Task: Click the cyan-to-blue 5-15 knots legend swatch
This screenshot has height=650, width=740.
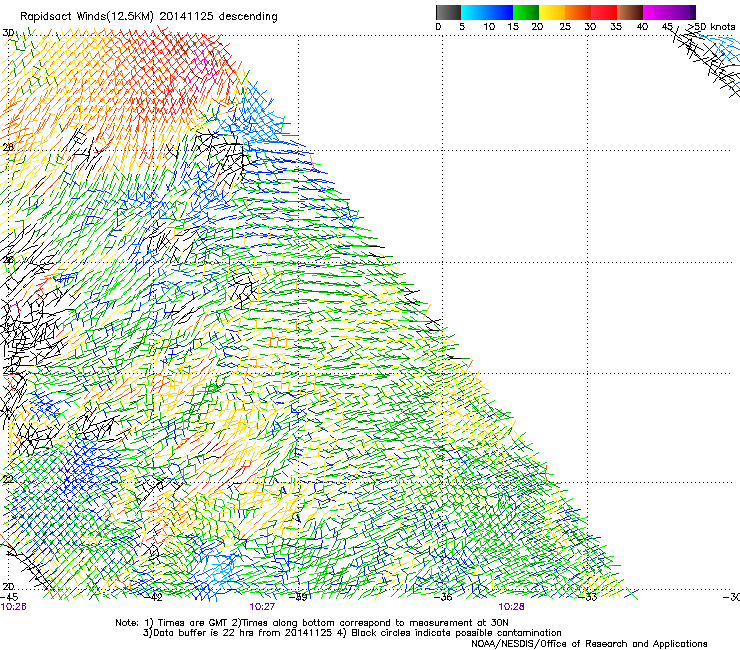Action: pyautogui.click(x=487, y=12)
